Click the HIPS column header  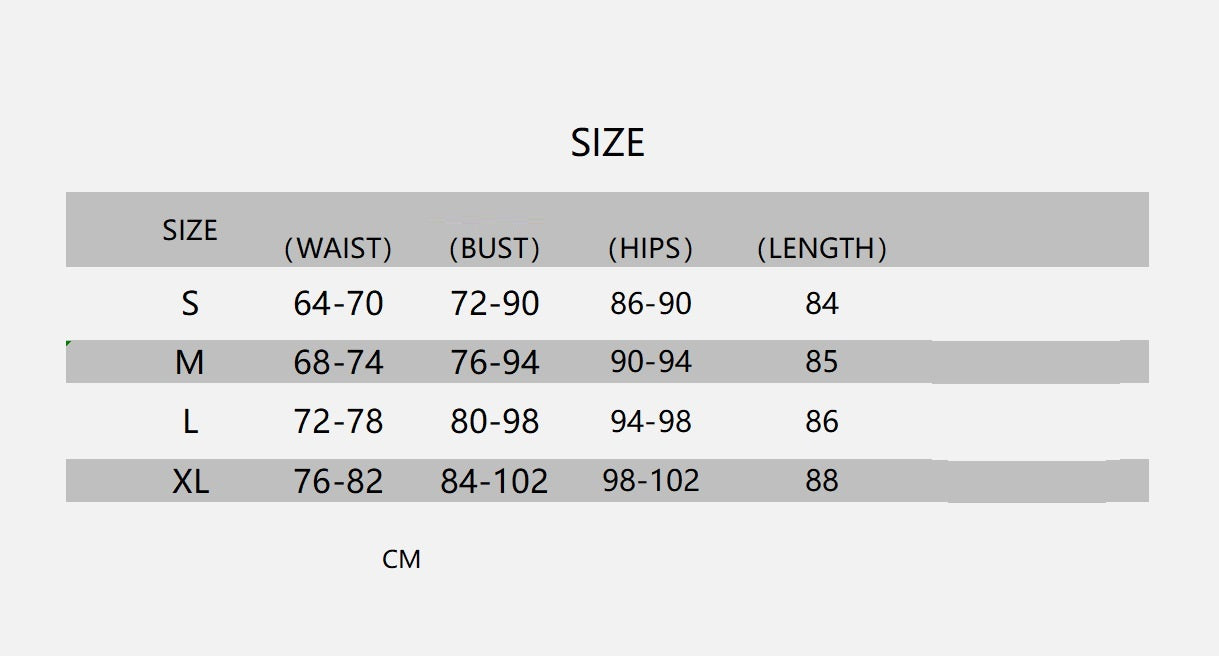point(650,249)
